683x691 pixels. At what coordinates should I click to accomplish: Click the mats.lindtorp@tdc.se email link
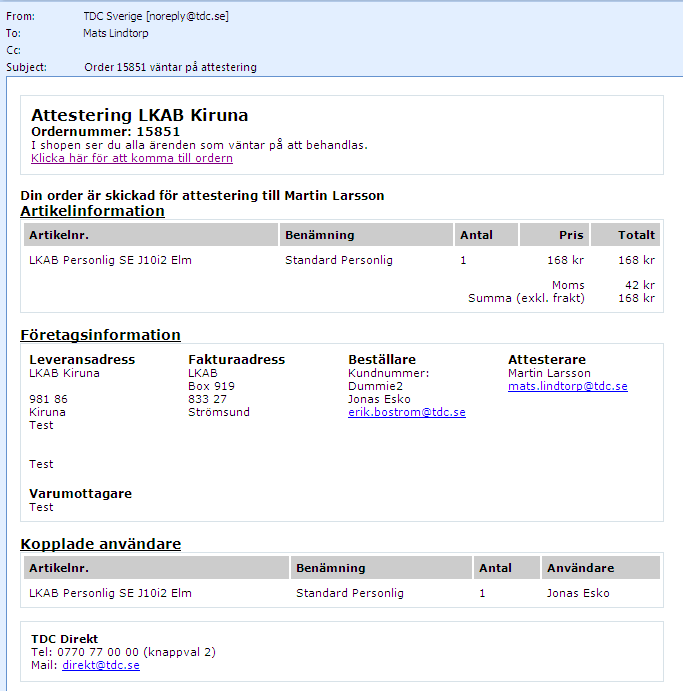point(568,386)
